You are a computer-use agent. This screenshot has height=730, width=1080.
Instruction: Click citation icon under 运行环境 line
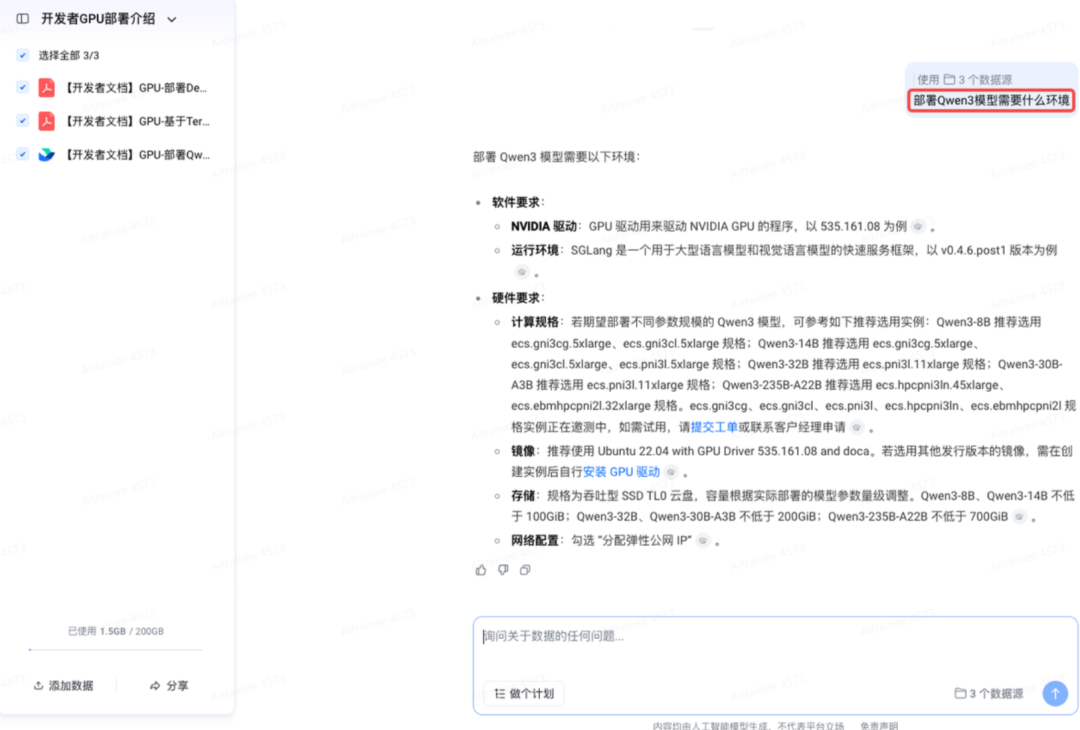tap(522, 272)
